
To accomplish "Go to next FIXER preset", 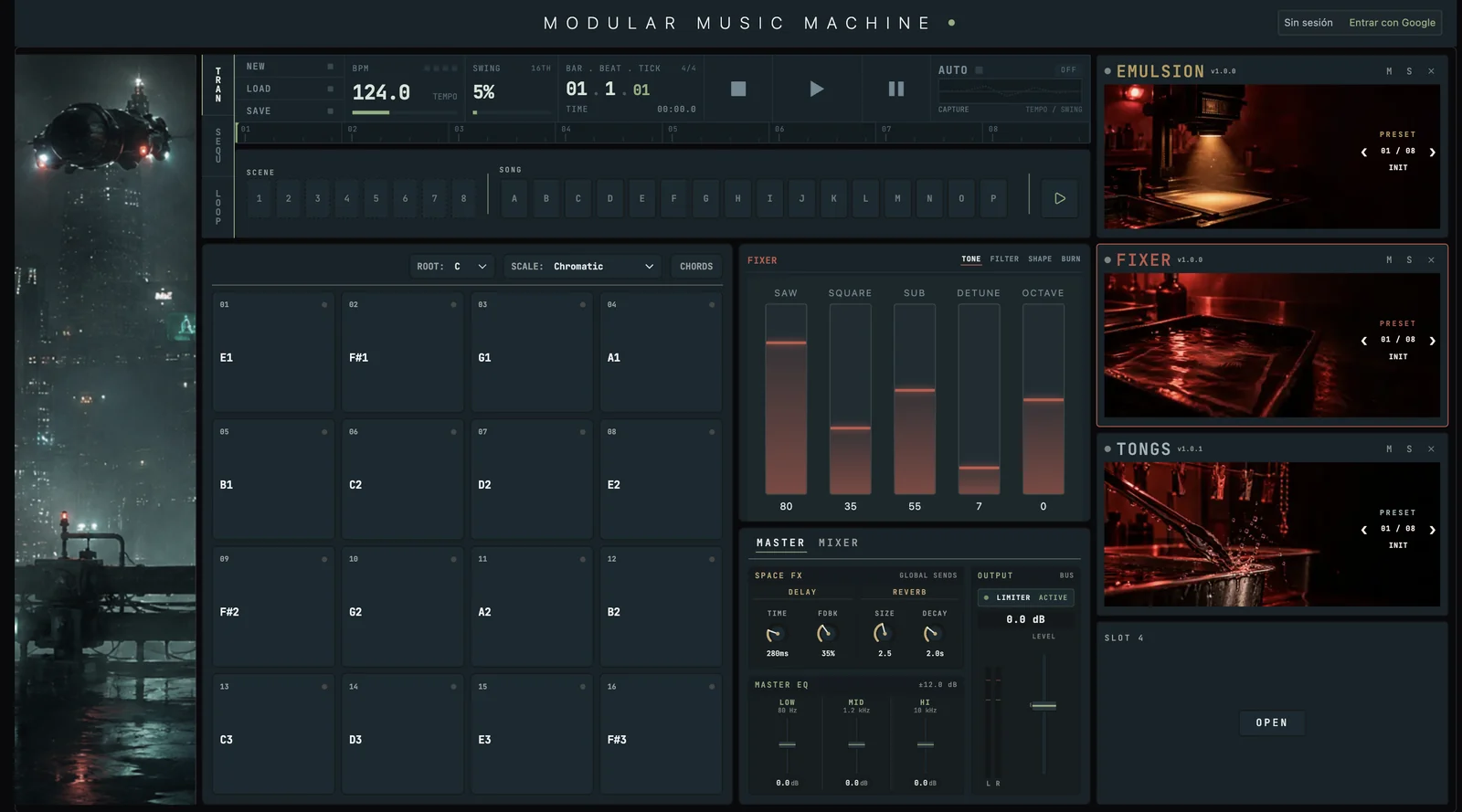I will point(1432,341).
